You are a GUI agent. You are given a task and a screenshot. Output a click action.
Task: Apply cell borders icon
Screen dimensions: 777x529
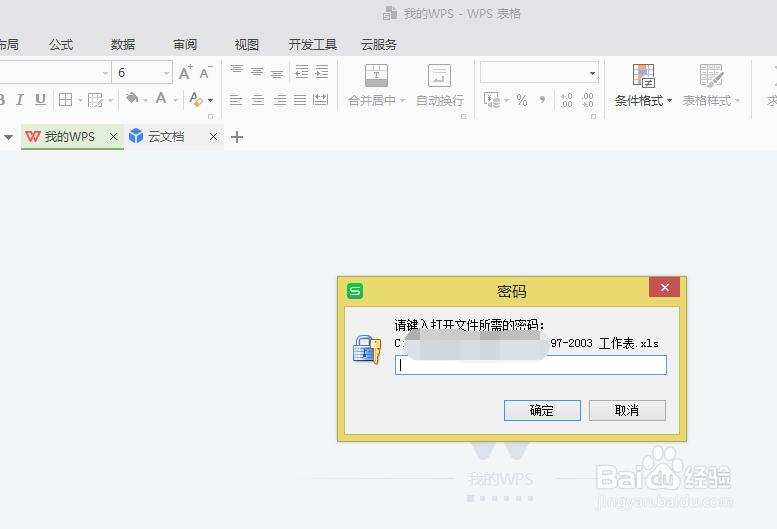coord(65,100)
